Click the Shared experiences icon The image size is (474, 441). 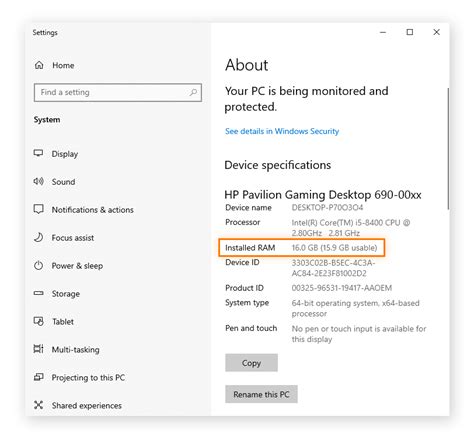38,405
